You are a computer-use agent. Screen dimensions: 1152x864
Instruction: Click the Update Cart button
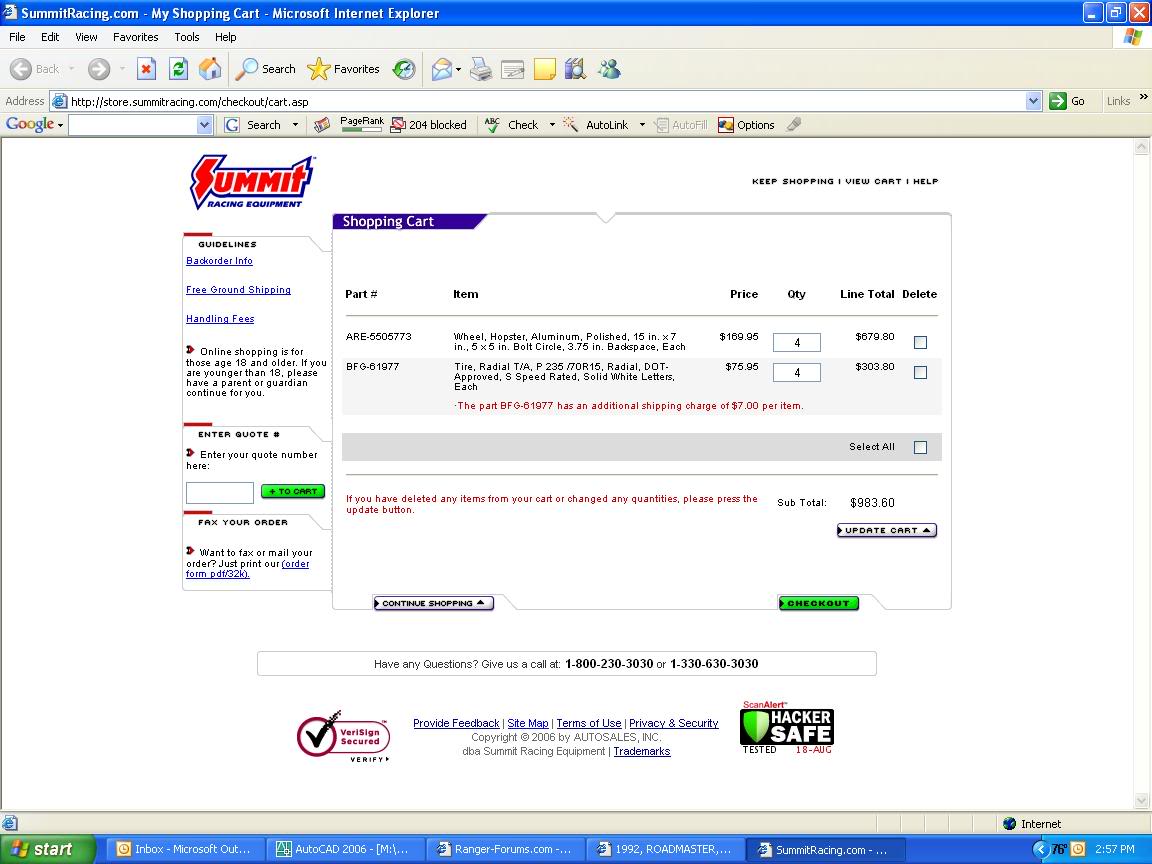pyautogui.click(x=887, y=530)
